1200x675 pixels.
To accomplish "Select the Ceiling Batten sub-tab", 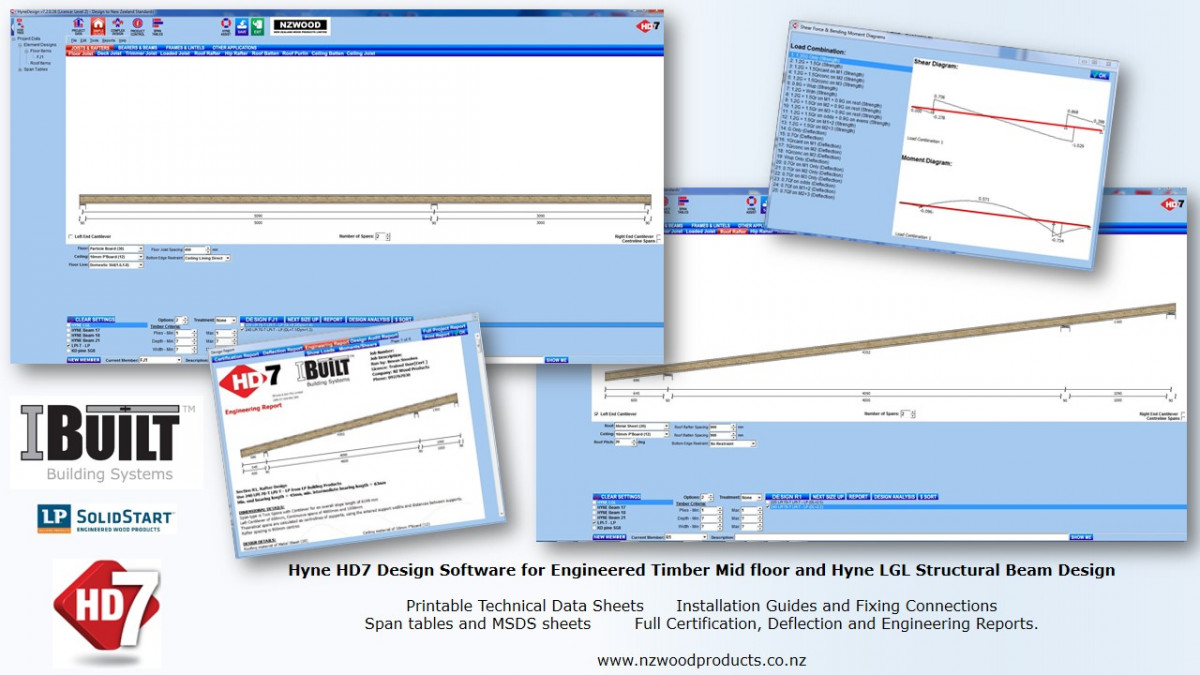I will click(x=326, y=53).
